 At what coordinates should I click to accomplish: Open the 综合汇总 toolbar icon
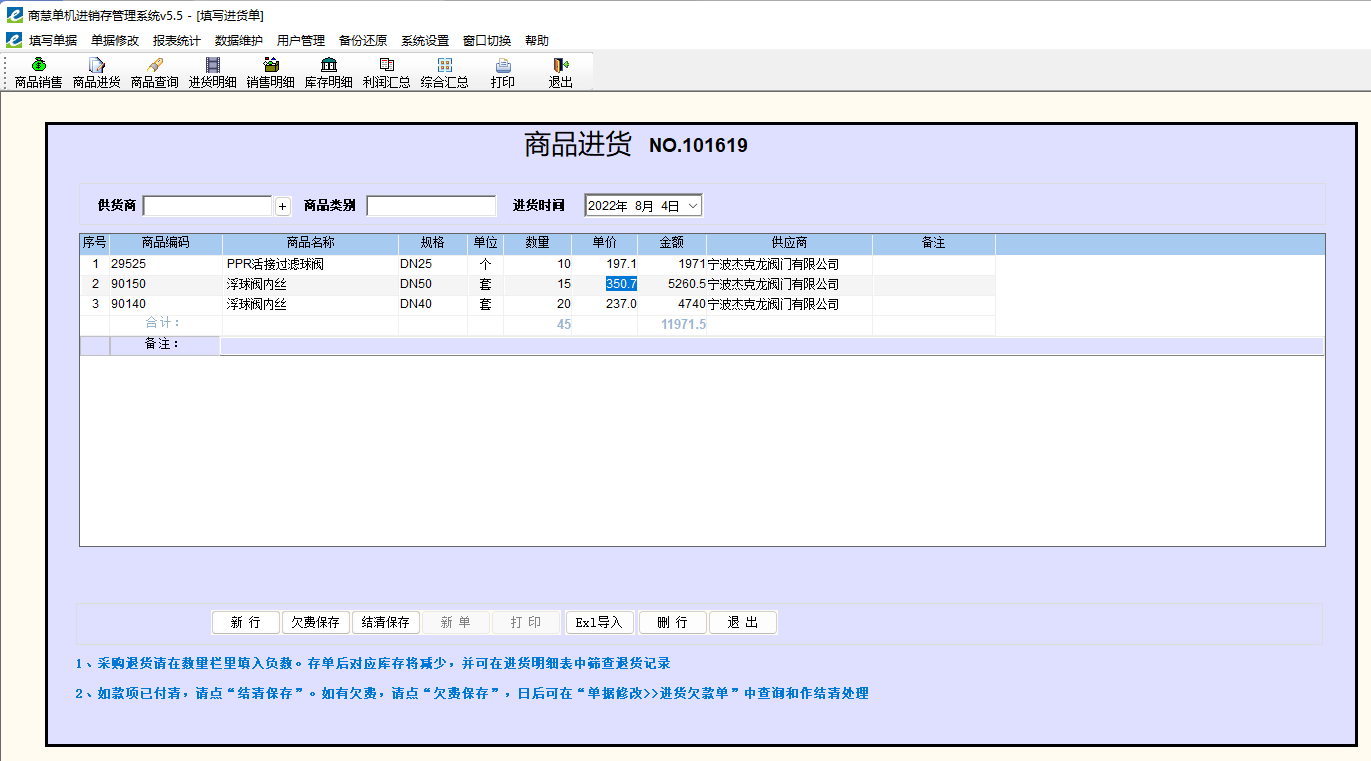445,73
